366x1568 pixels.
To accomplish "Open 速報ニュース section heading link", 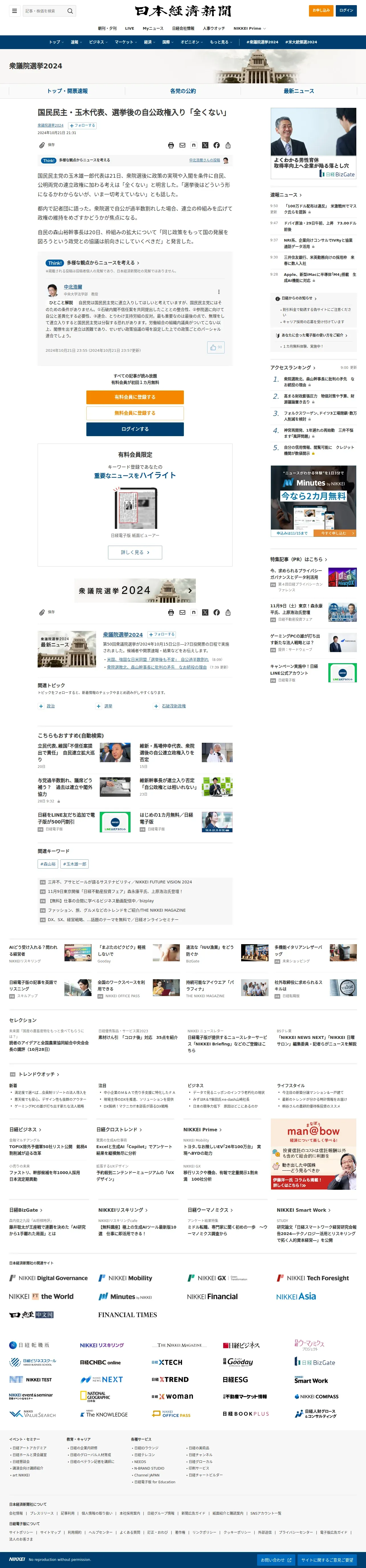I will [286, 195].
